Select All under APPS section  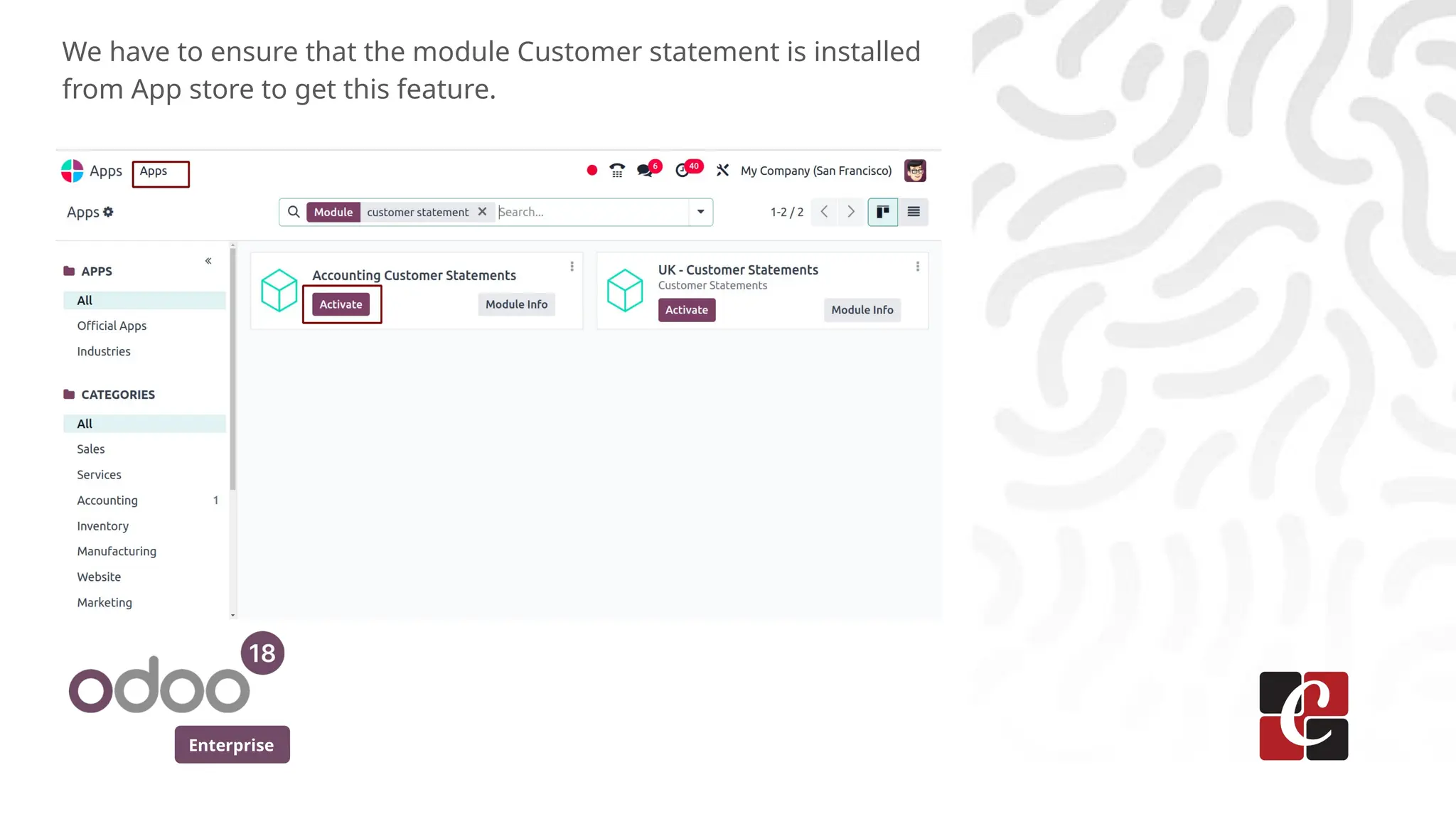pos(144,301)
